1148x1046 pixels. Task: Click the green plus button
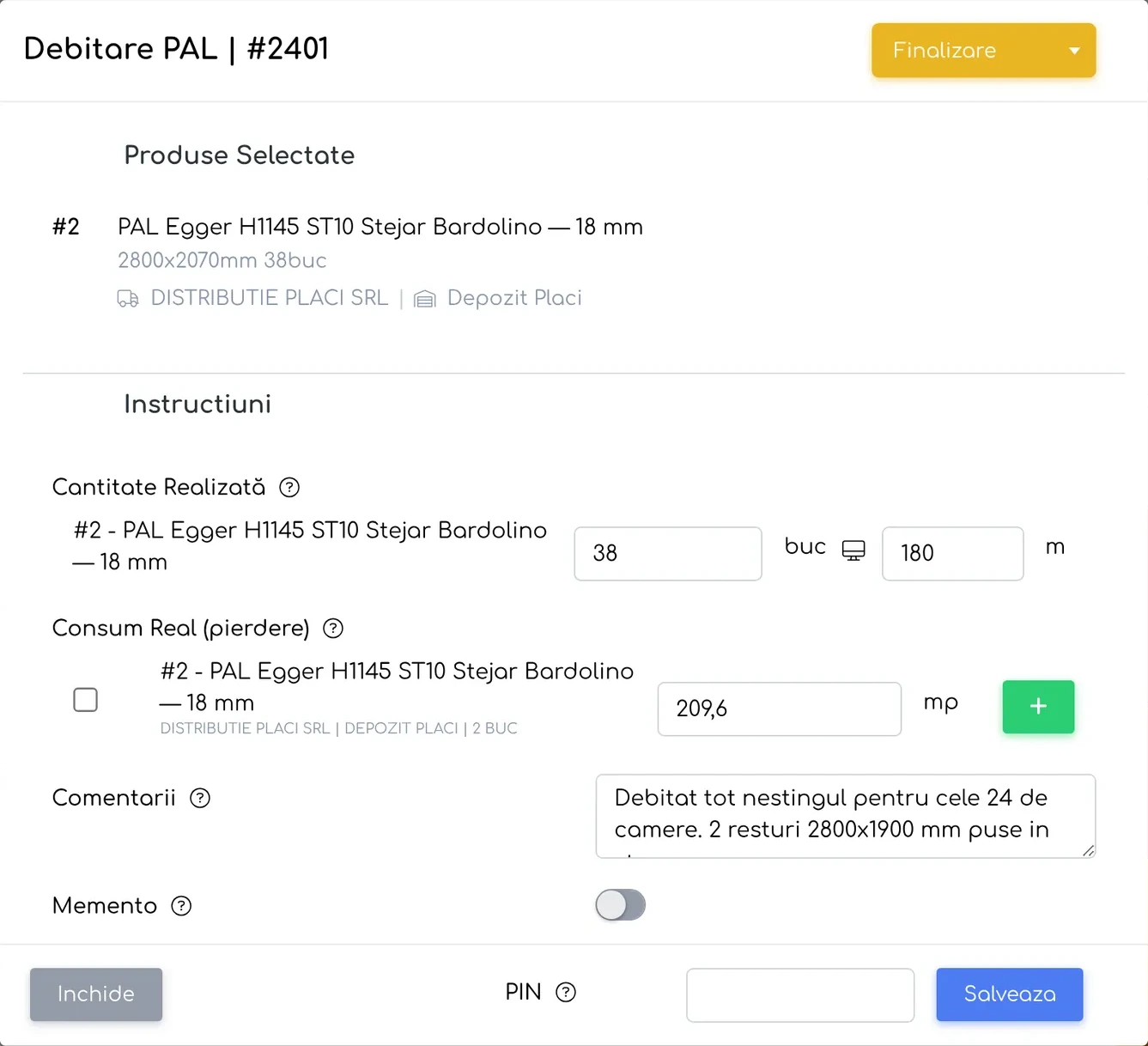point(1038,707)
